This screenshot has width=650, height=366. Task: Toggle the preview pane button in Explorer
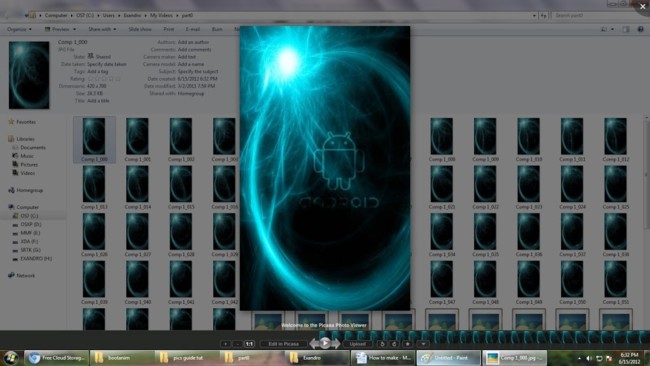pyautogui.click(x=626, y=29)
